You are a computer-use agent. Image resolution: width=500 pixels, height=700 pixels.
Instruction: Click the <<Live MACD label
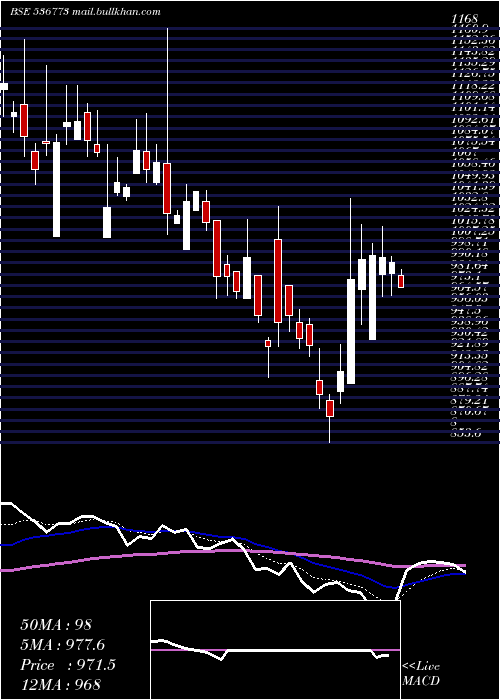tap(421, 674)
